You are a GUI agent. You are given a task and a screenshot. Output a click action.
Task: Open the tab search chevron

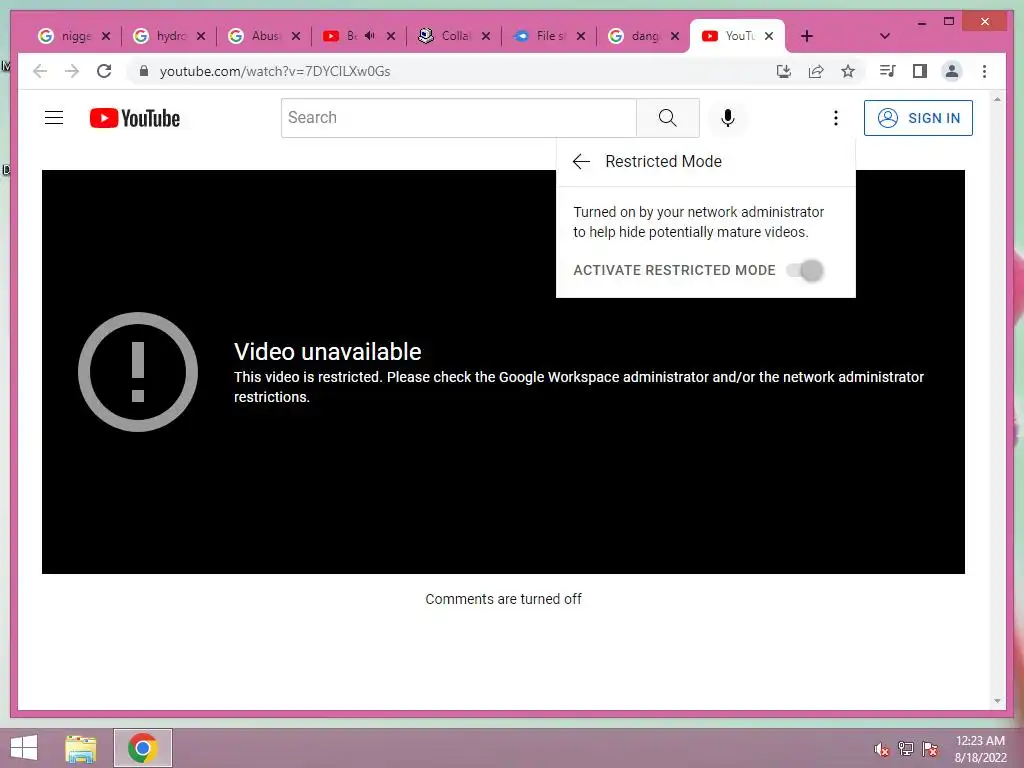[885, 36]
